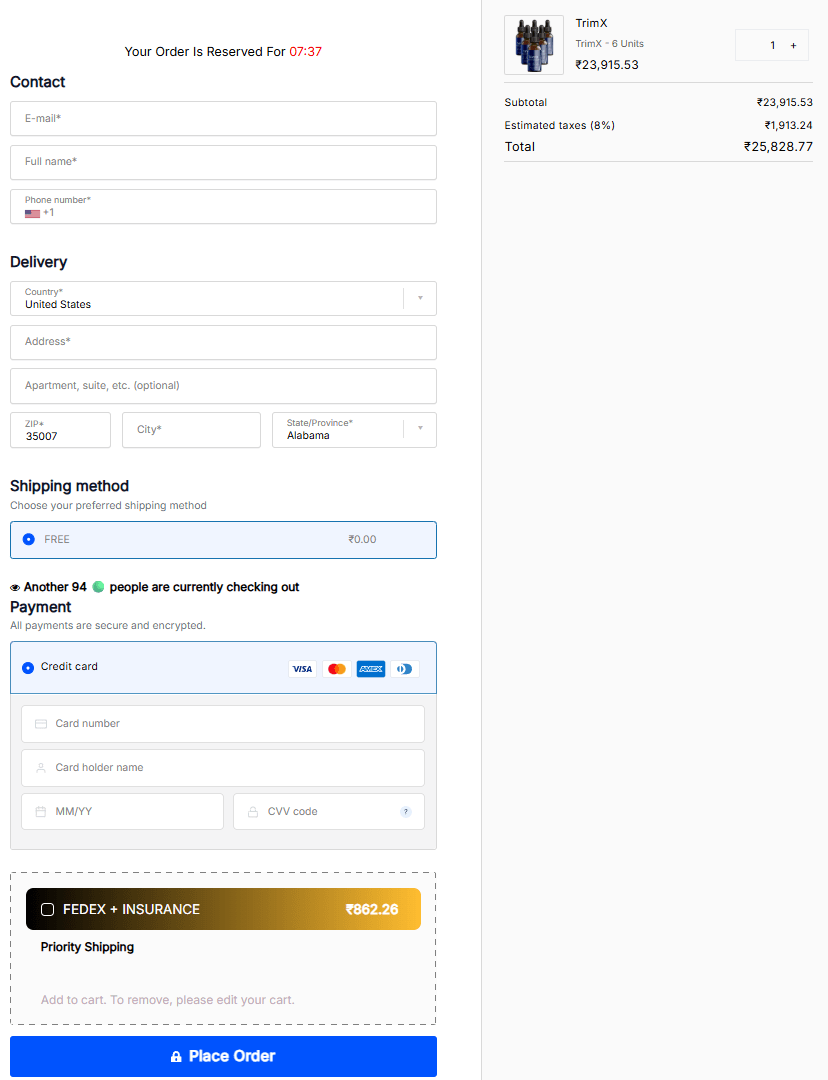Increase quantity with the plus stepper
Screen dimensions: 828x1080
[x=794, y=45]
